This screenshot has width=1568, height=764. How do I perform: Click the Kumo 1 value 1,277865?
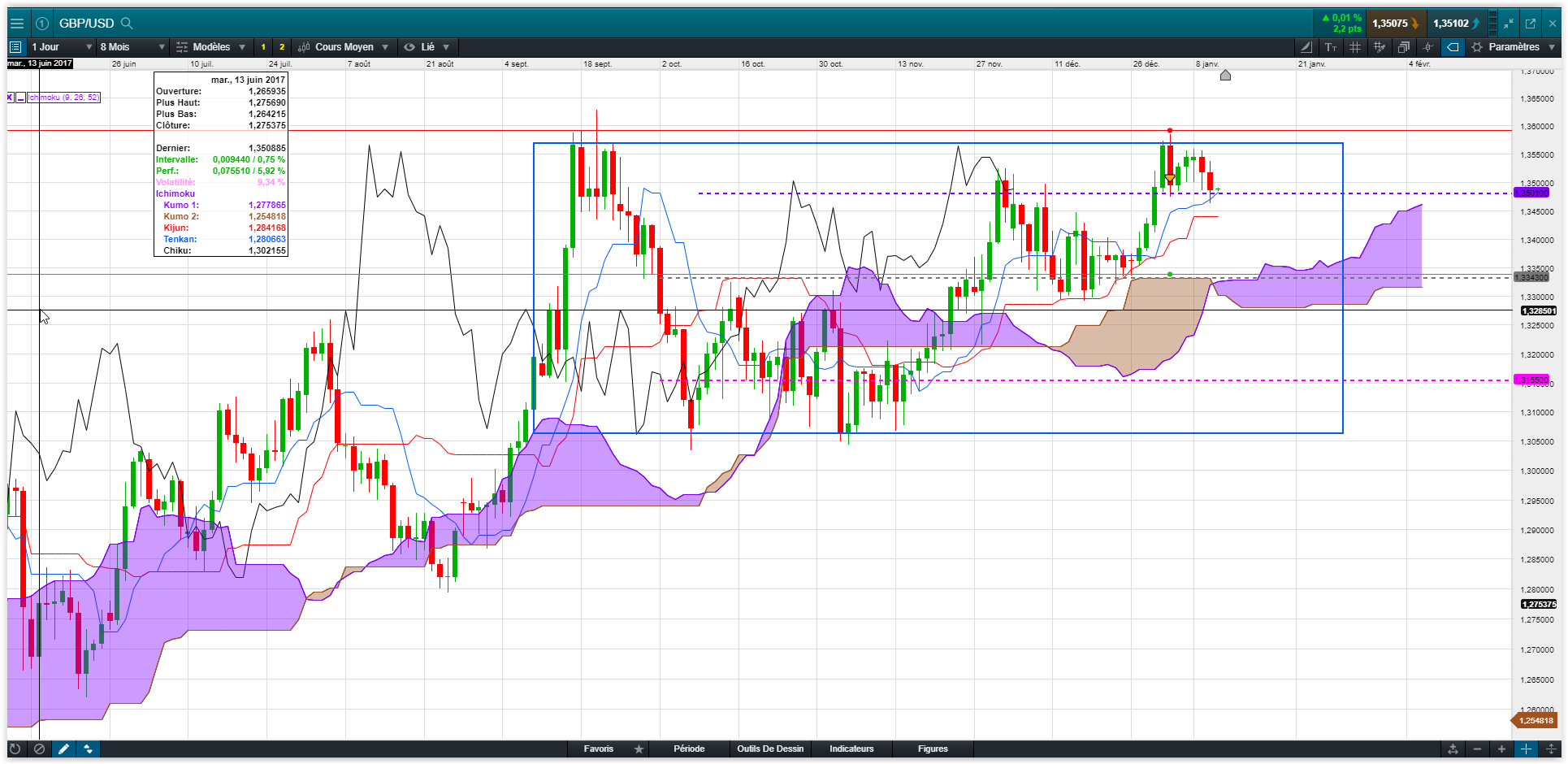[x=267, y=206]
